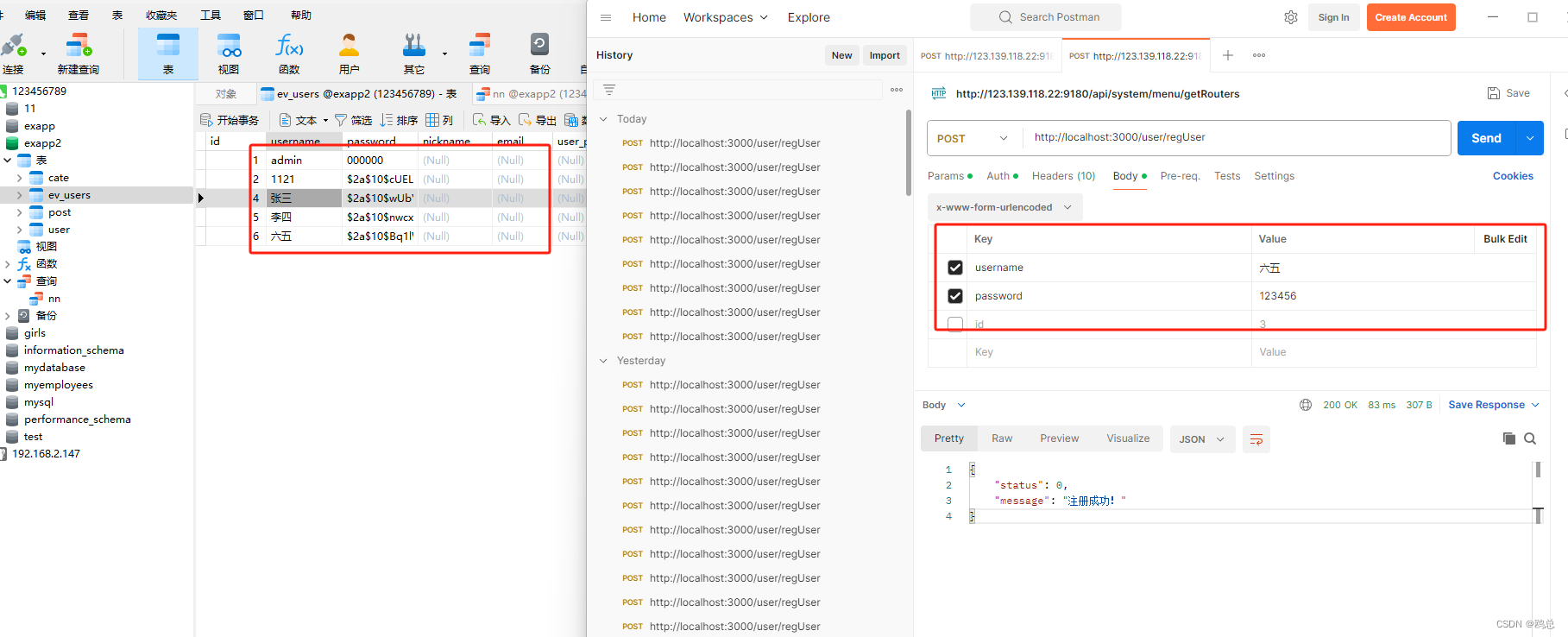Click the Save request icon button
The width and height of the screenshot is (1568, 637).
1508,93
